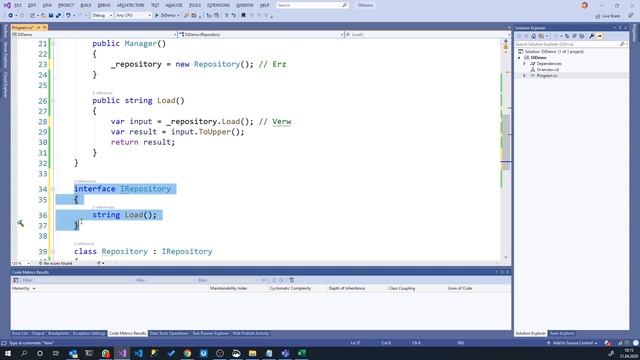Open the DEBUG menu
This screenshot has height=360, width=640.
[x=104, y=5]
